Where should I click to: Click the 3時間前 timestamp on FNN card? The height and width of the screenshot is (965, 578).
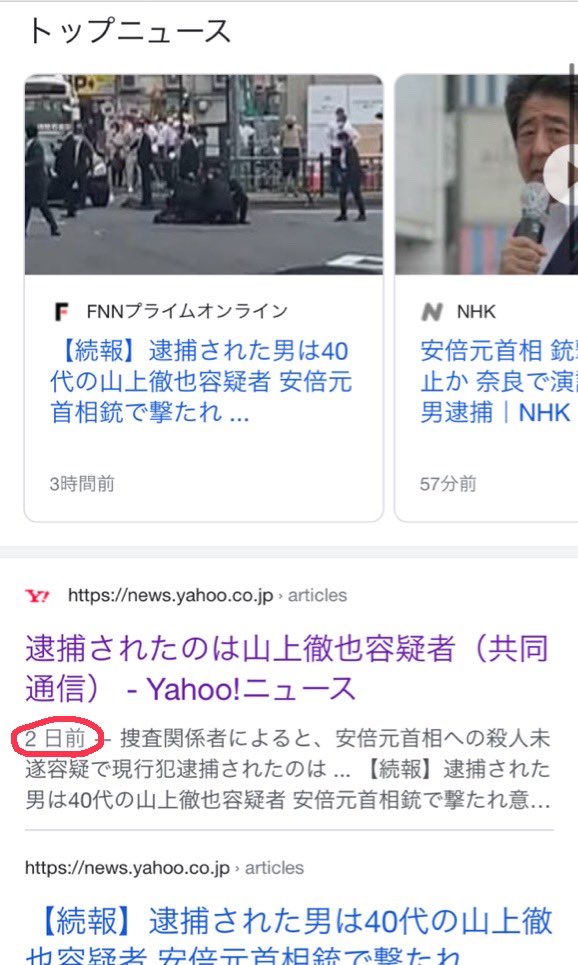(82, 484)
